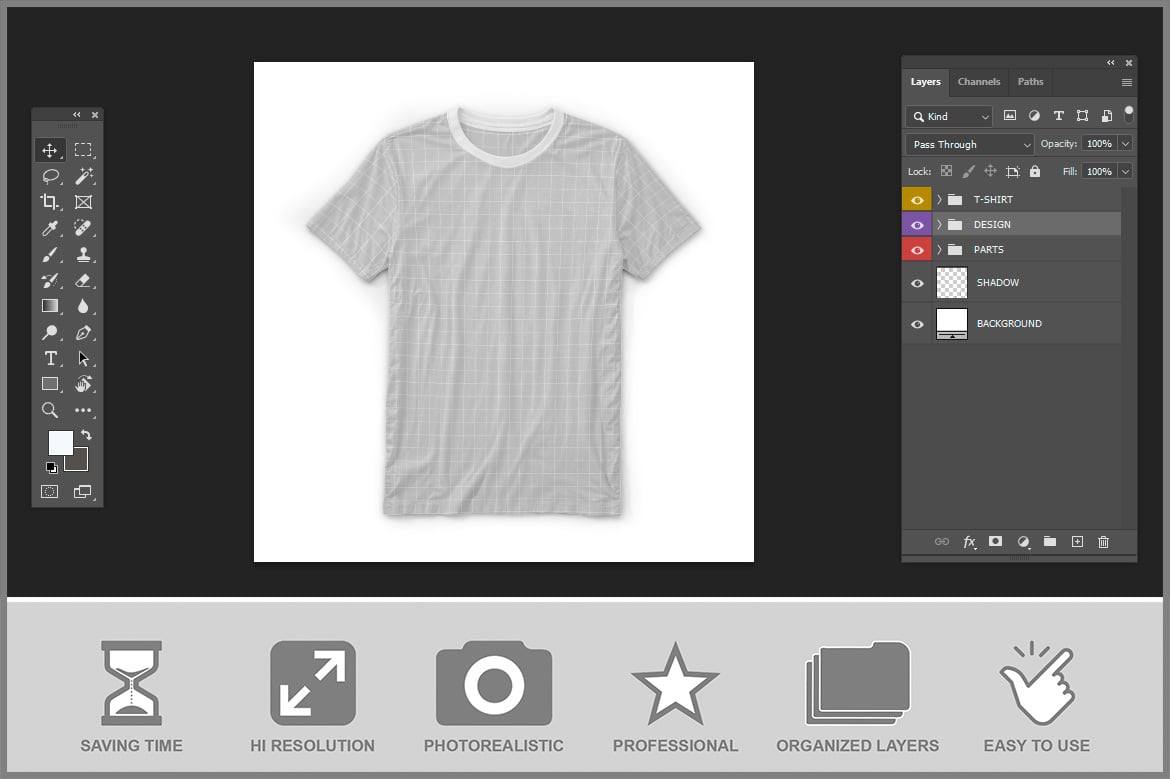Change the screen mode
The height and width of the screenshot is (779, 1170).
tap(83, 492)
